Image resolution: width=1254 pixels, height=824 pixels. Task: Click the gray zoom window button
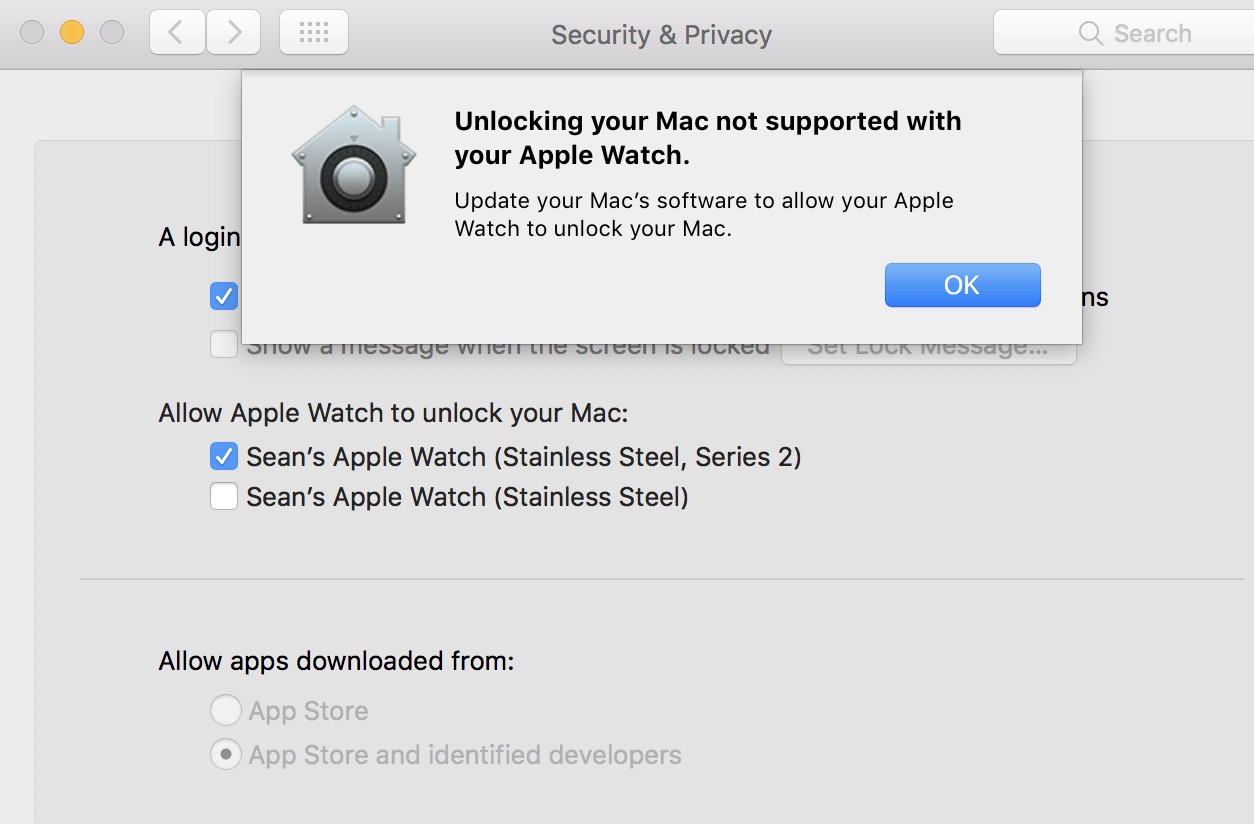coord(112,32)
